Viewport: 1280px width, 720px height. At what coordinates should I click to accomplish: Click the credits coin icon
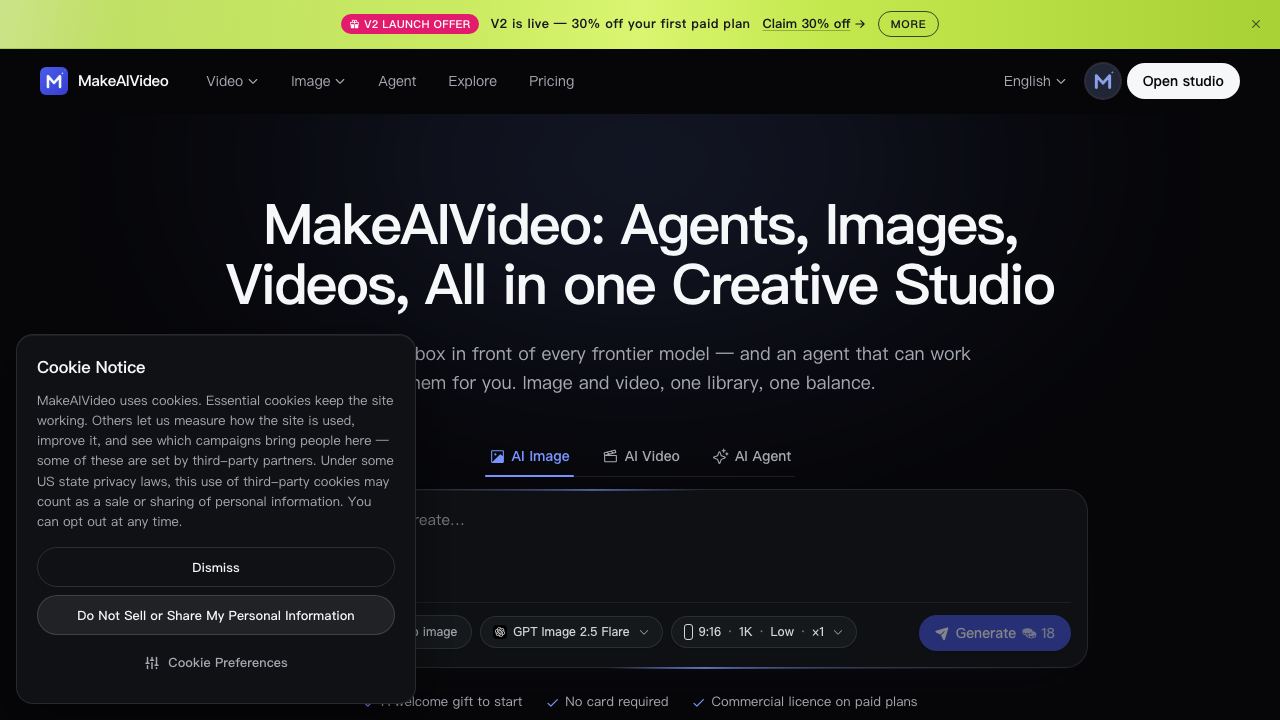[1029, 633]
